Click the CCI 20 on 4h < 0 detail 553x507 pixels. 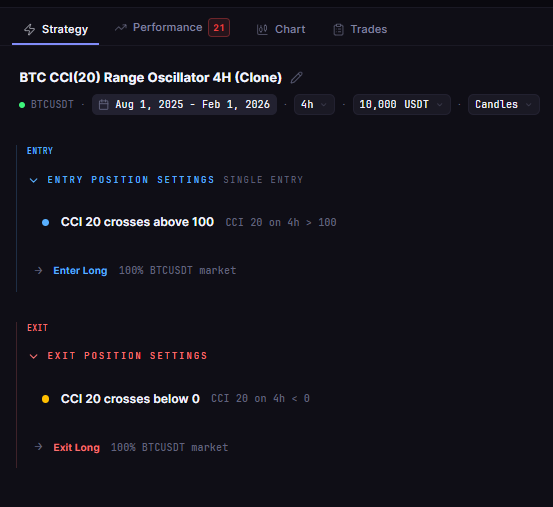(x=260, y=398)
